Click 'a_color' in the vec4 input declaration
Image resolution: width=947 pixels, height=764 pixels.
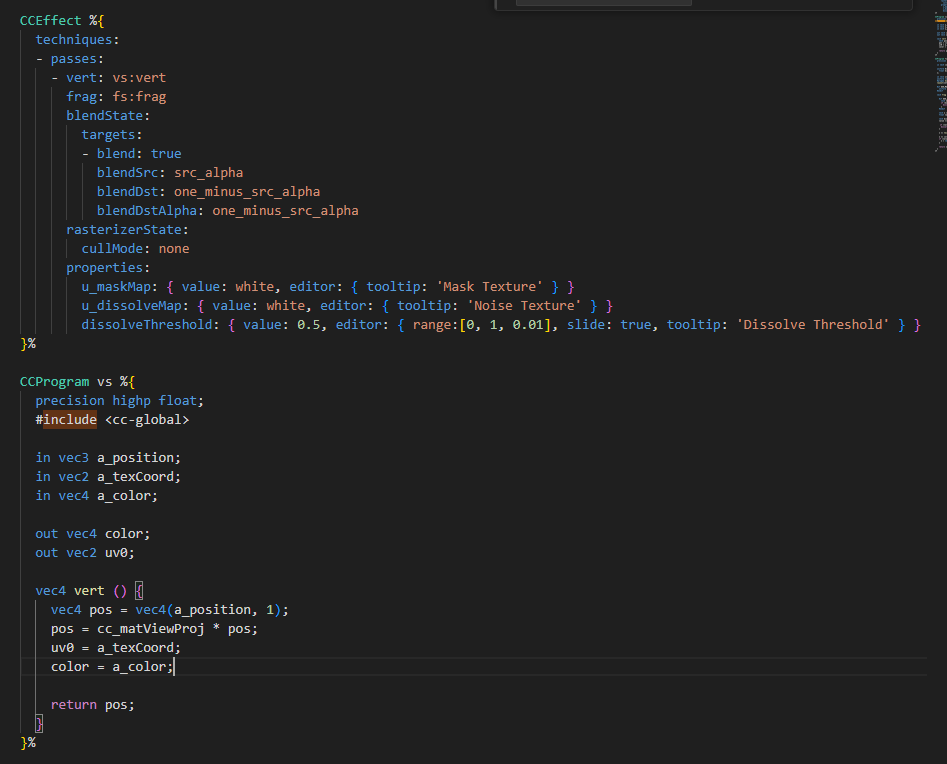124,496
